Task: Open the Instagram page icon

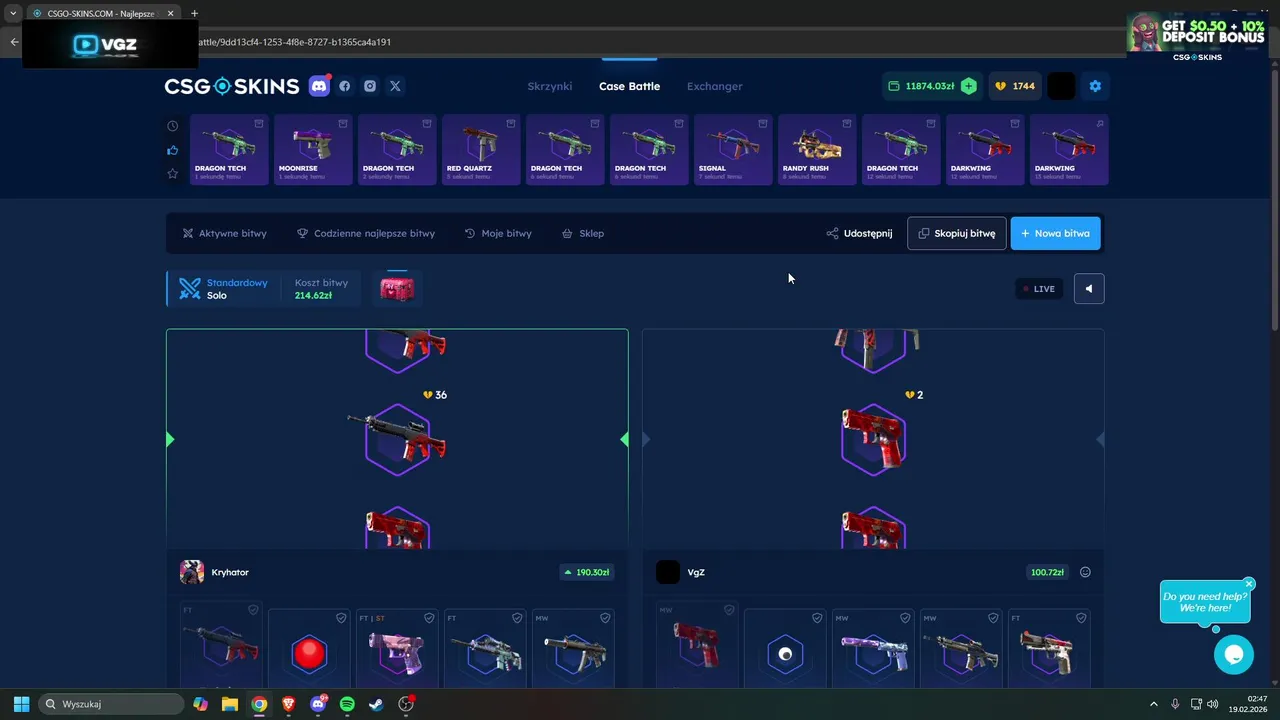Action: point(370,86)
